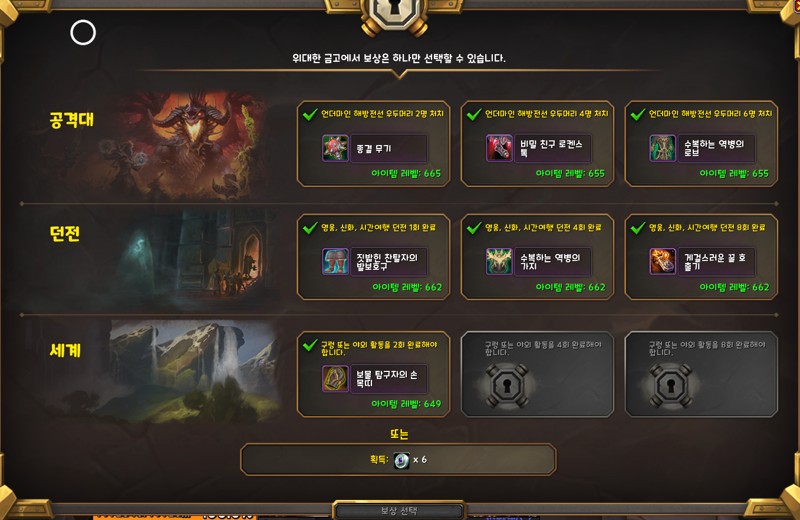Click the 세계 landscape artwork

[194, 372]
